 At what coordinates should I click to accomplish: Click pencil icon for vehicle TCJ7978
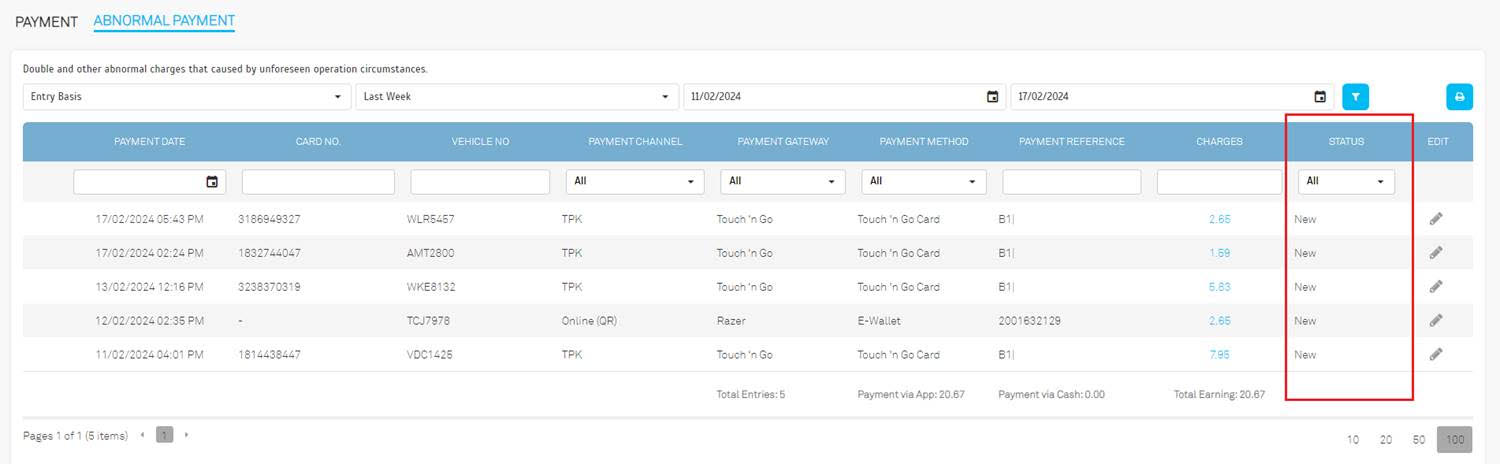tap(1436, 321)
